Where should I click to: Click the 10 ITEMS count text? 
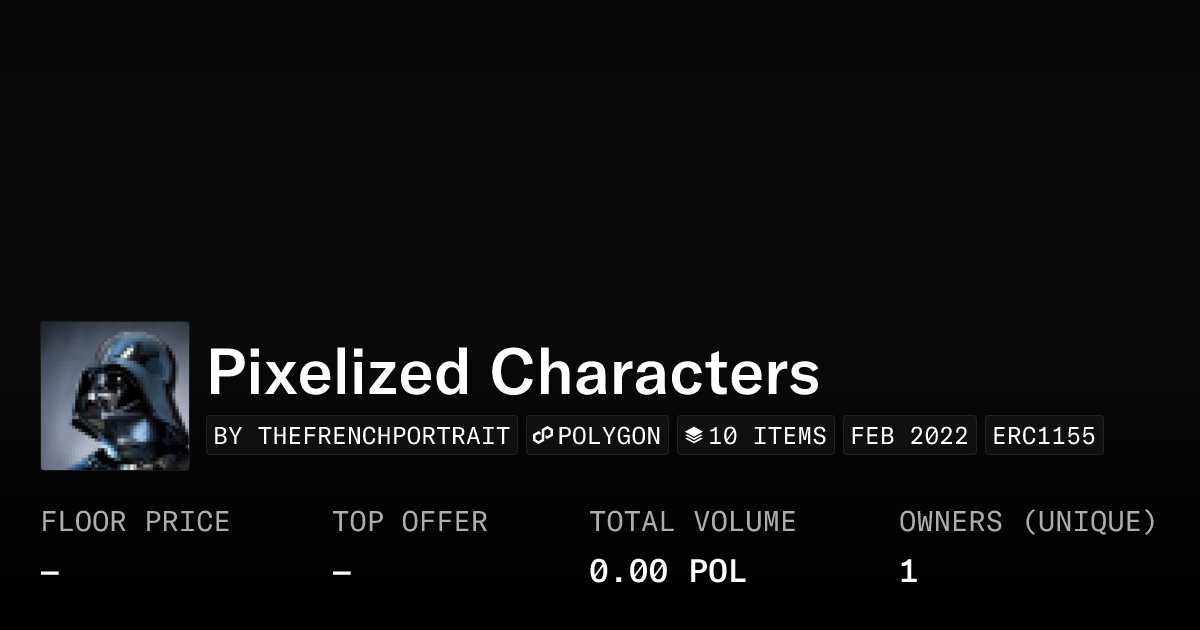(767, 436)
